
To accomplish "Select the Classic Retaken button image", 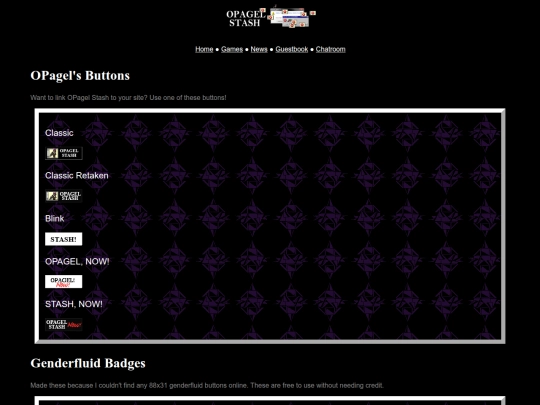I will (x=64, y=196).
